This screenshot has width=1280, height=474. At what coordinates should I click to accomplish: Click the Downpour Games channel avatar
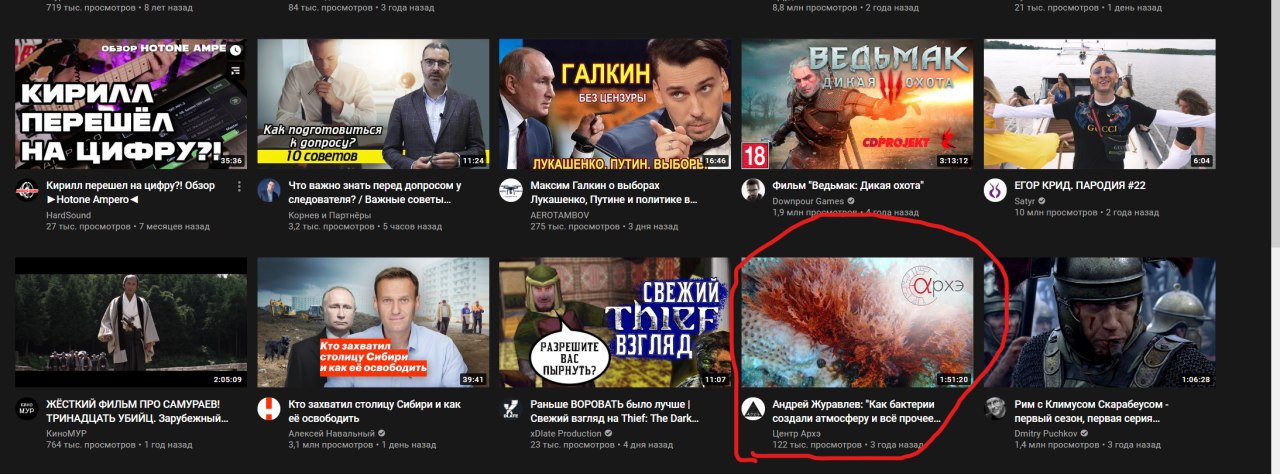(752, 191)
